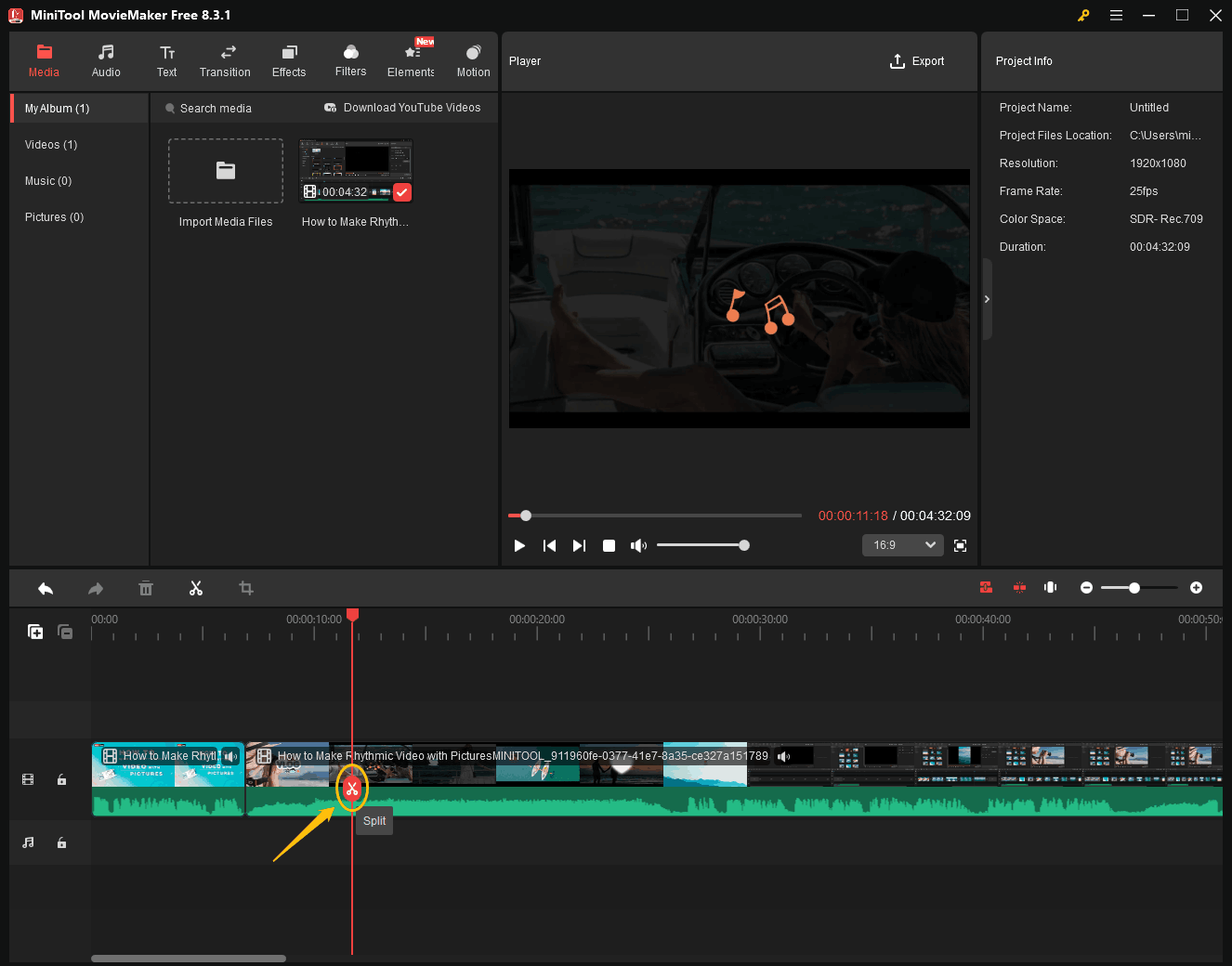Screen dimensions: 1232x966
Task: Open the Effects panel
Action: pyautogui.click(x=288, y=60)
